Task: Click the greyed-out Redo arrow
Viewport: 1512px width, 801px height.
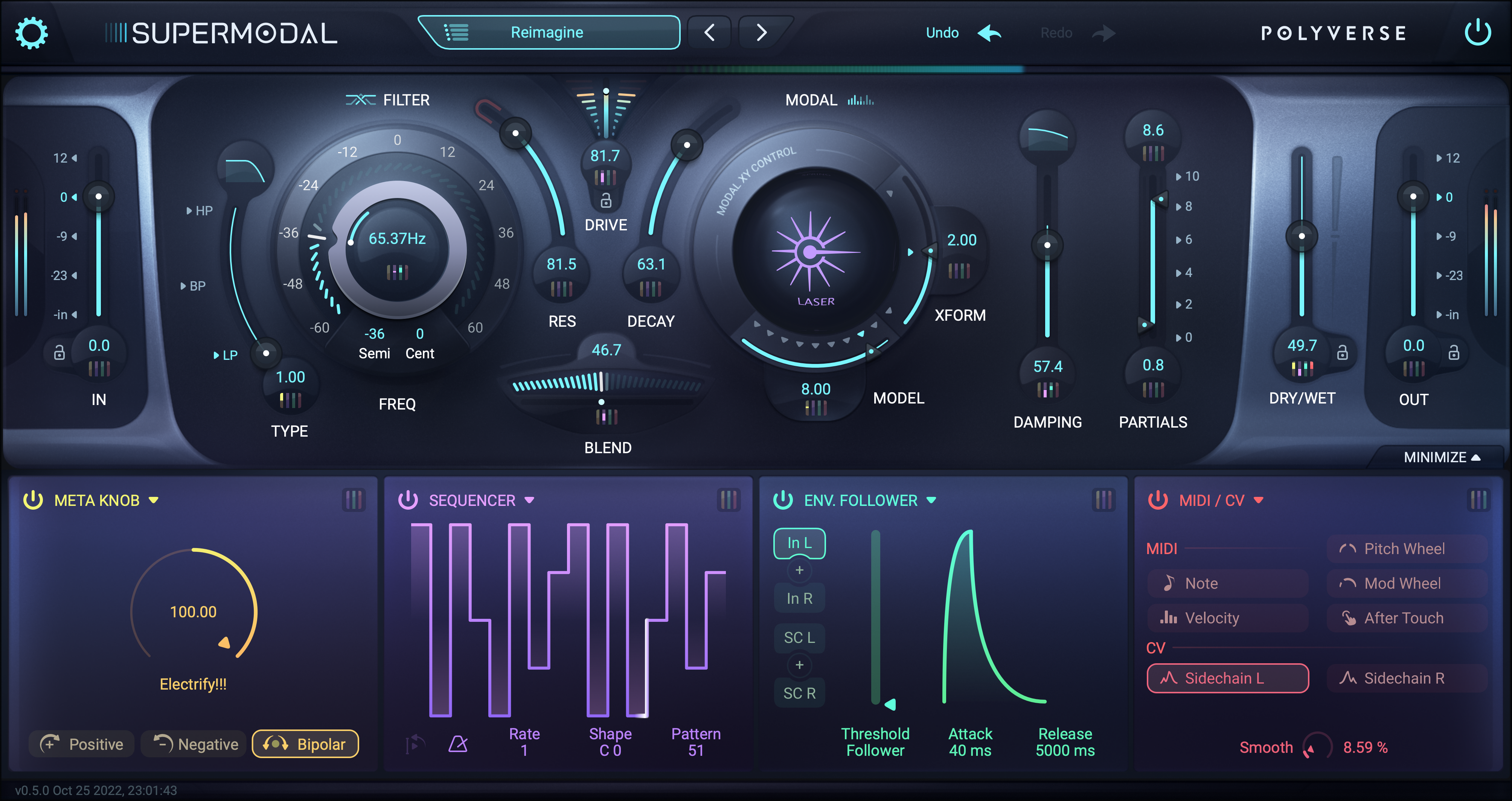Action: coord(1104,33)
